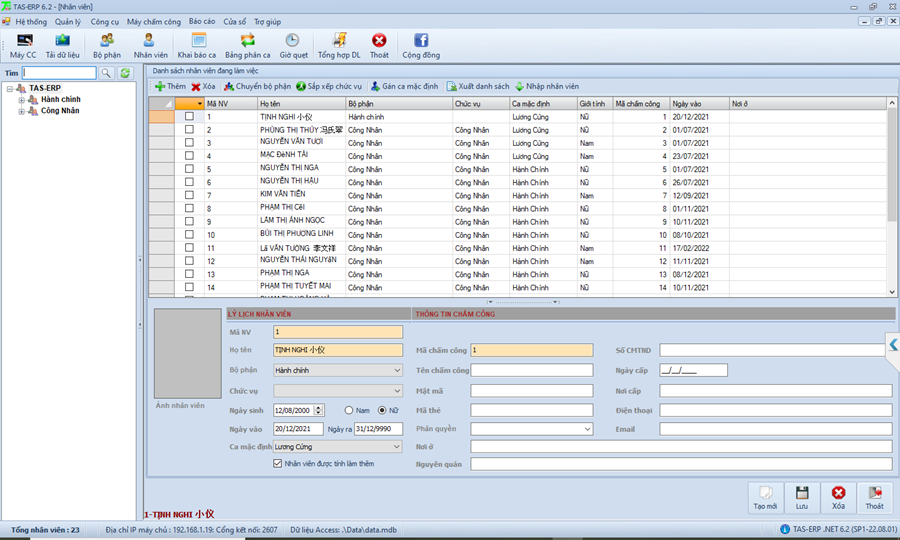Toggle Nhân viên được tính làm thêm checkbox
Viewport: 900px width, 540px height.
[x=278, y=464]
